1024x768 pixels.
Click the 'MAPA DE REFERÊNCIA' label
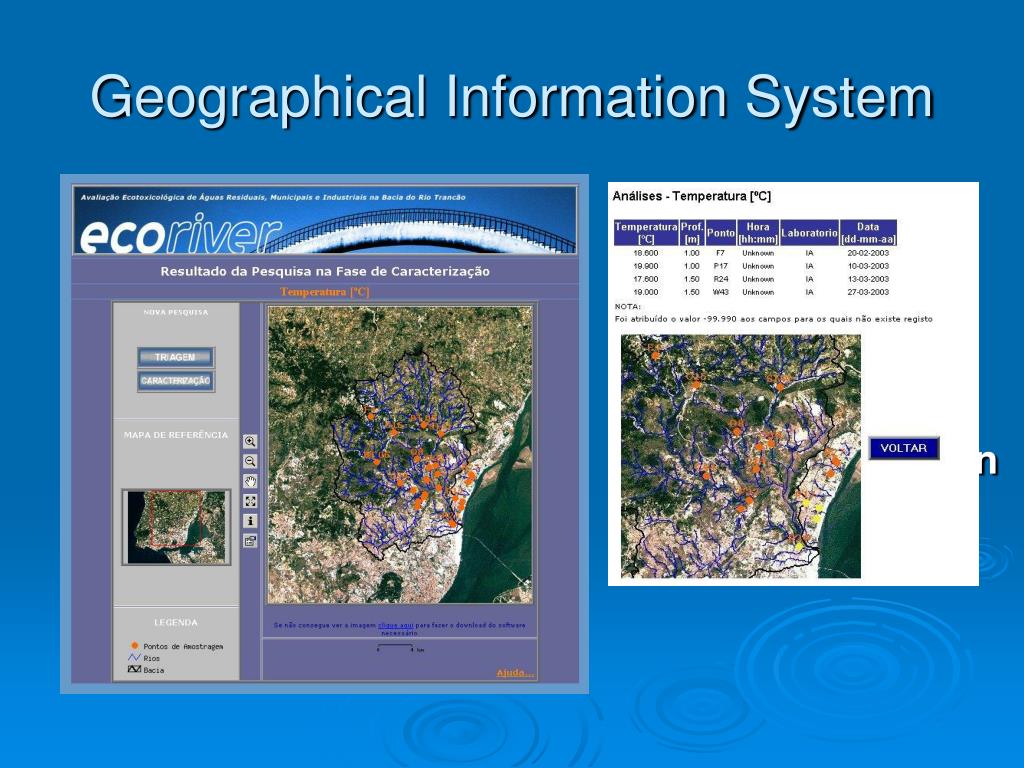[176, 435]
